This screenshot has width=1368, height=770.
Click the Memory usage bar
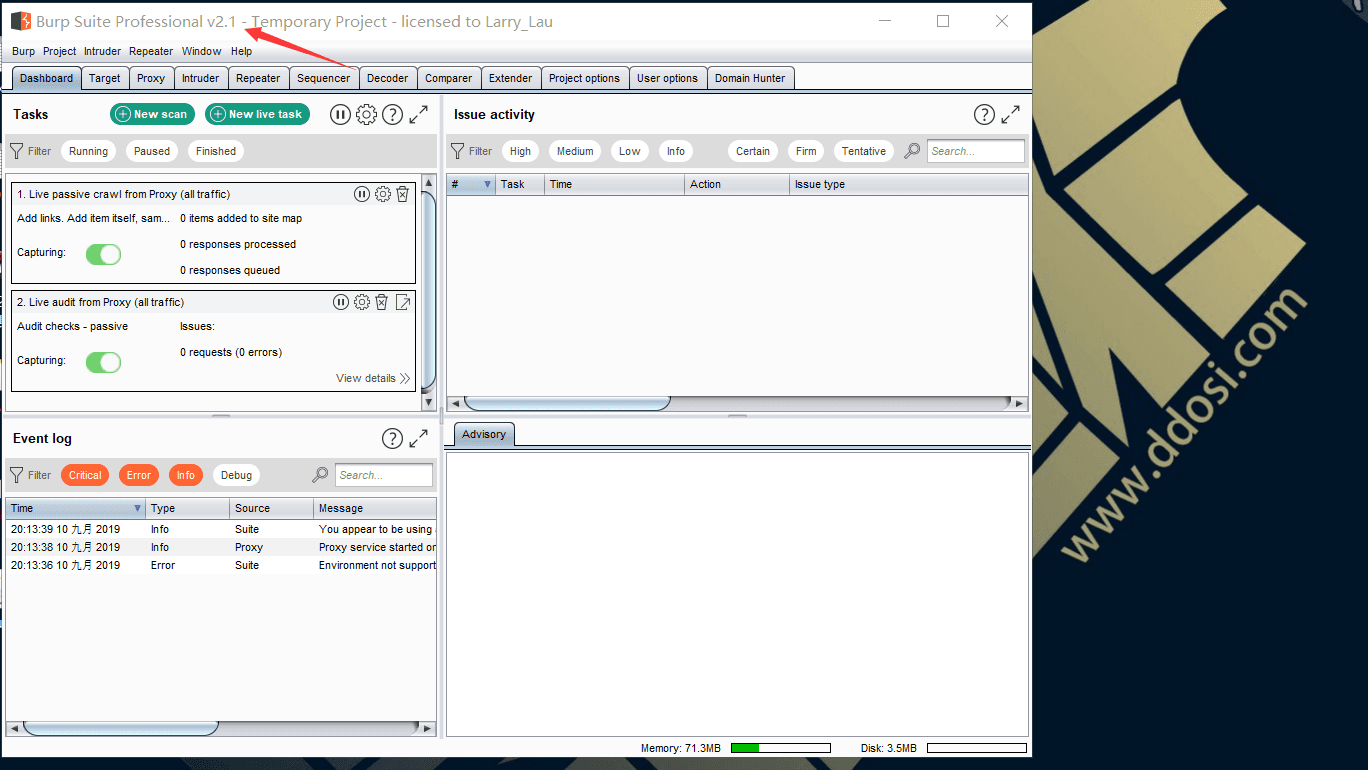coord(781,748)
